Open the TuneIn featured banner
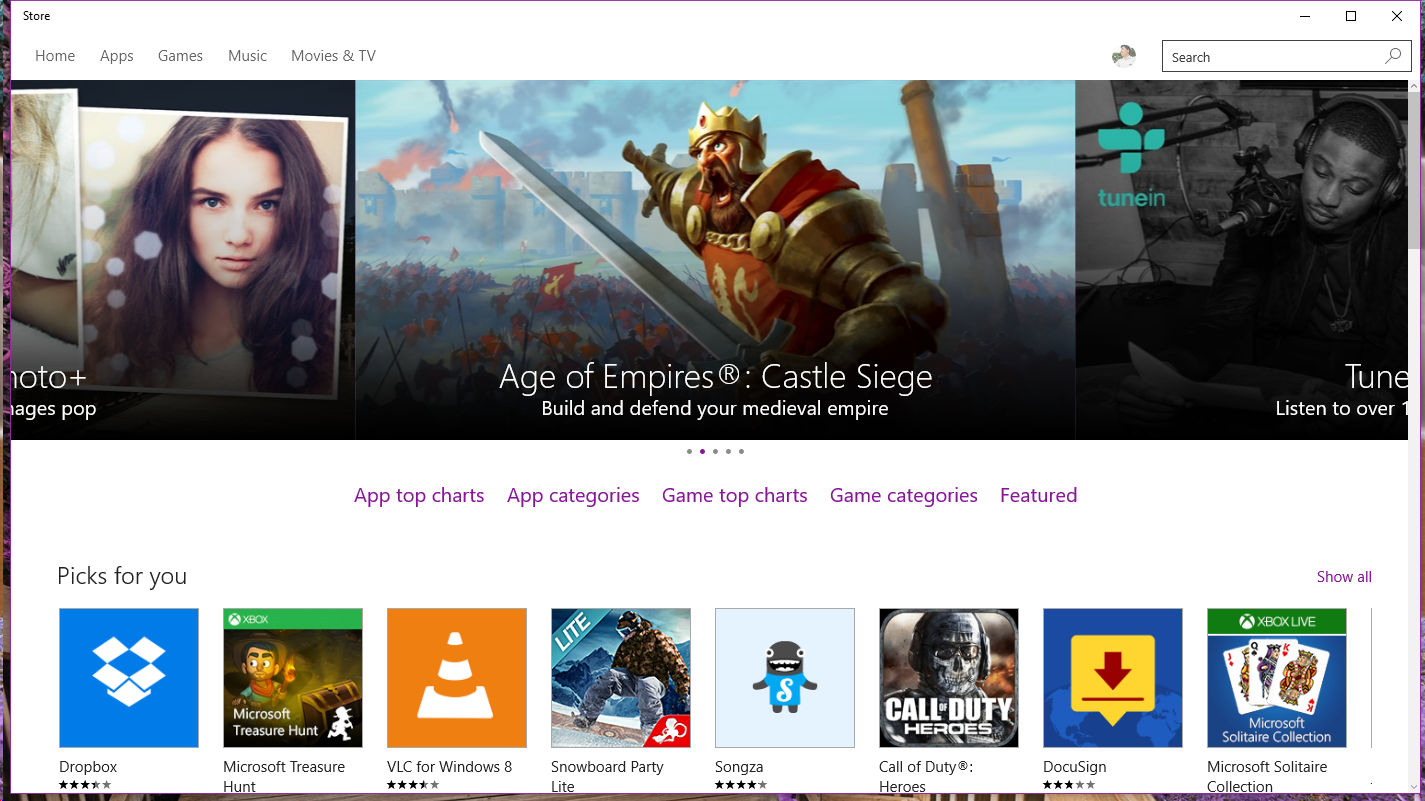Viewport: 1425px width, 801px height. coord(1242,260)
